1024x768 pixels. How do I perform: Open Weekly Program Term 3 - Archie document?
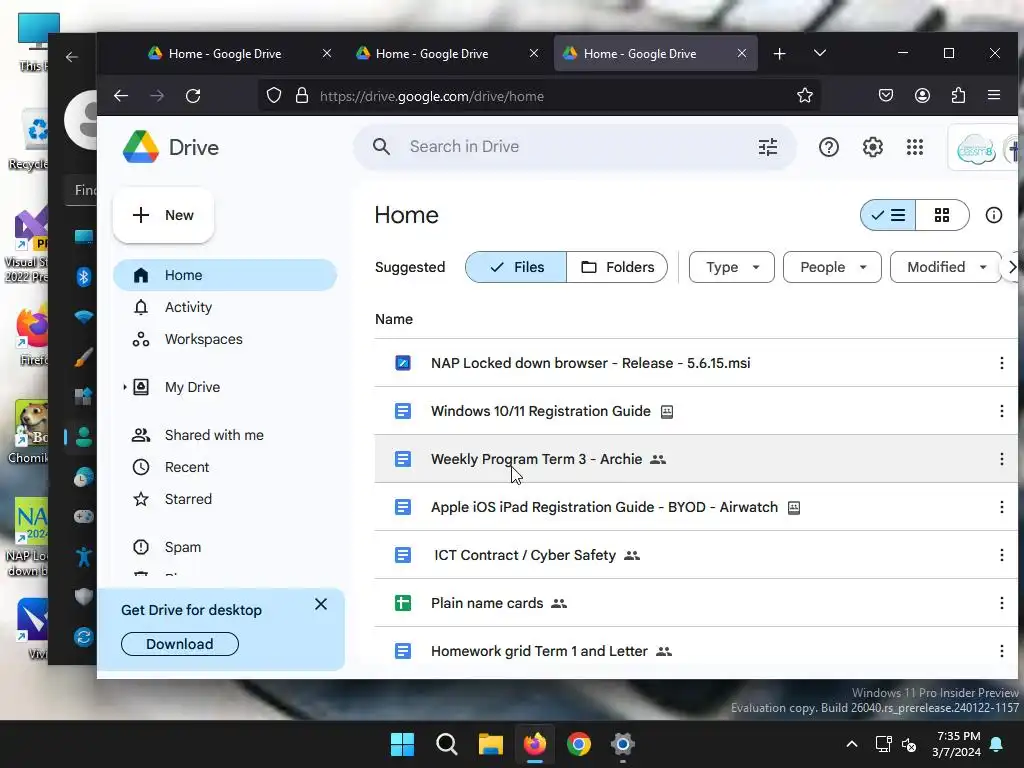click(x=536, y=459)
